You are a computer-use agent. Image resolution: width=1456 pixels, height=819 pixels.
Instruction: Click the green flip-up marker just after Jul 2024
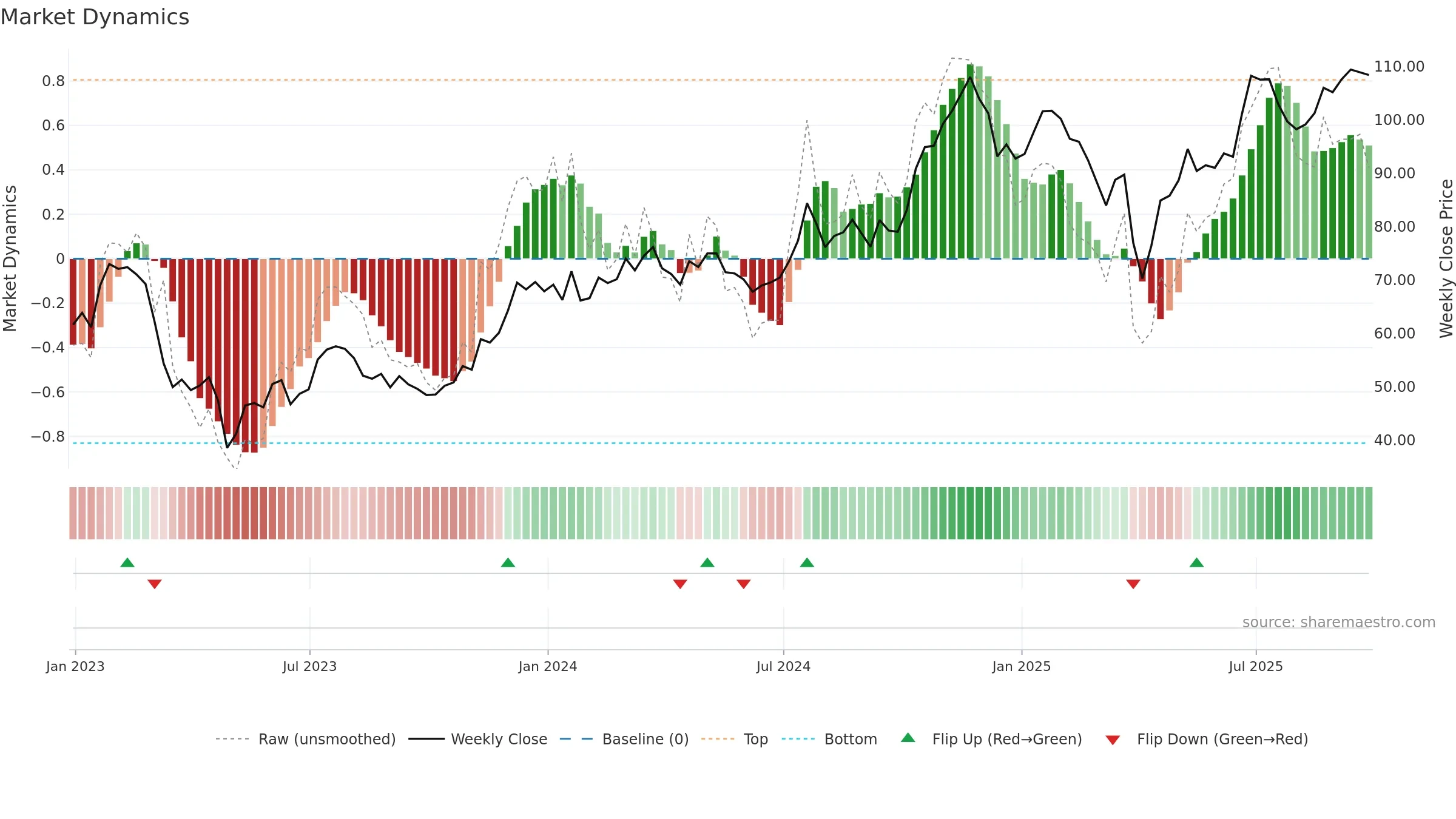pos(807,563)
